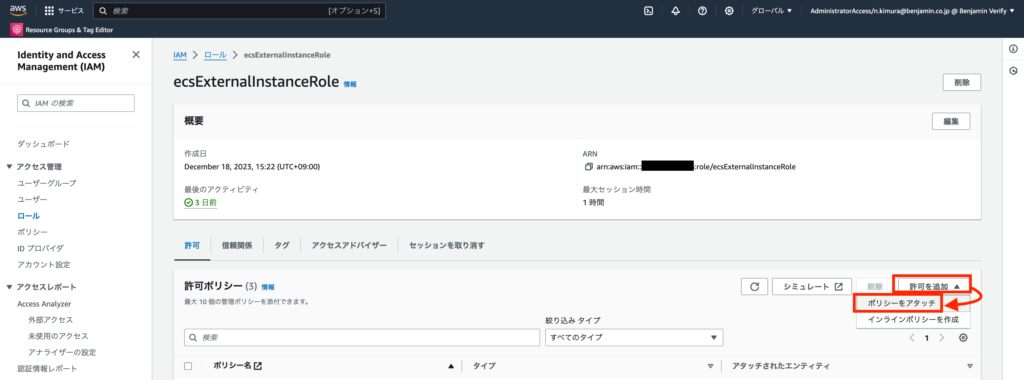Viewport: 1024px width, 380px height.
Task: Open the region selector dropdown
Action: pyautogui.click(x=772, y=11)
